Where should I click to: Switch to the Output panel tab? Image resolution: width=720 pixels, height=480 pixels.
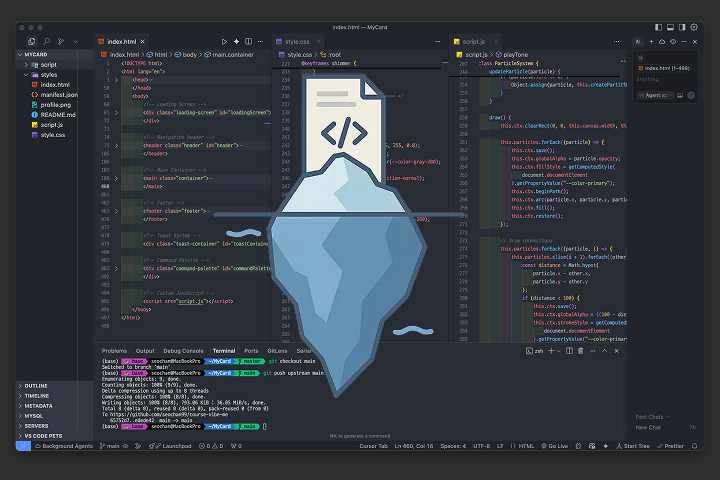pyautogui.click(x=145, y=351)
